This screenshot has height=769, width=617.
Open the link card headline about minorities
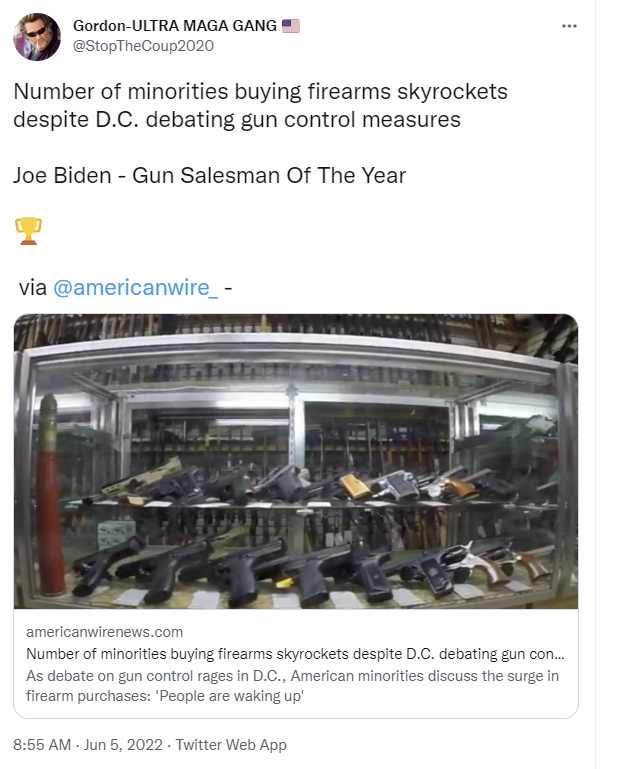pos(295,654)
